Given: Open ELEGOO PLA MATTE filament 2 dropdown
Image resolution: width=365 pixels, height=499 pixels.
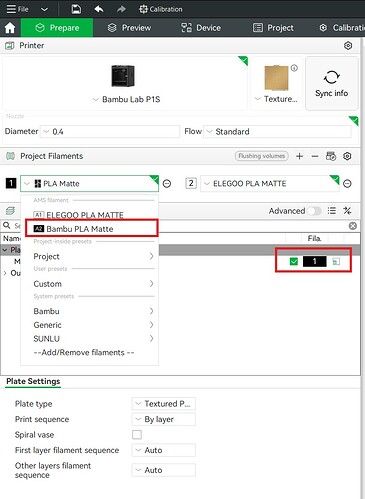Looking at the screenshot, I should click(x=270, y=183).
